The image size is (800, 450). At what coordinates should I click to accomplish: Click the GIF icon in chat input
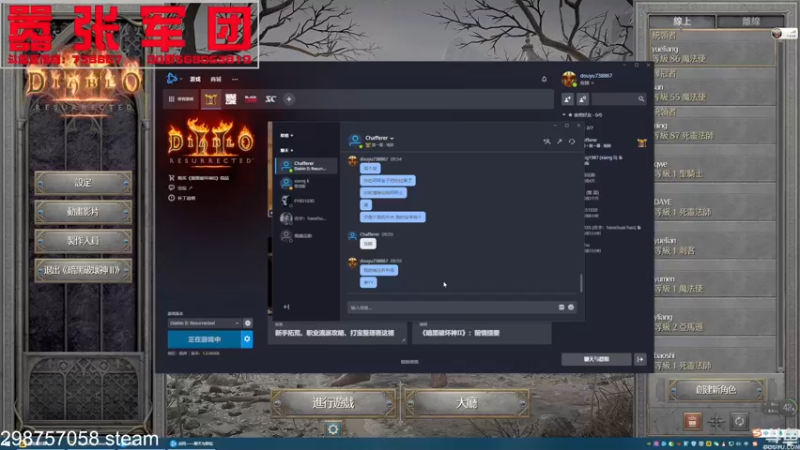coord(561,307)
